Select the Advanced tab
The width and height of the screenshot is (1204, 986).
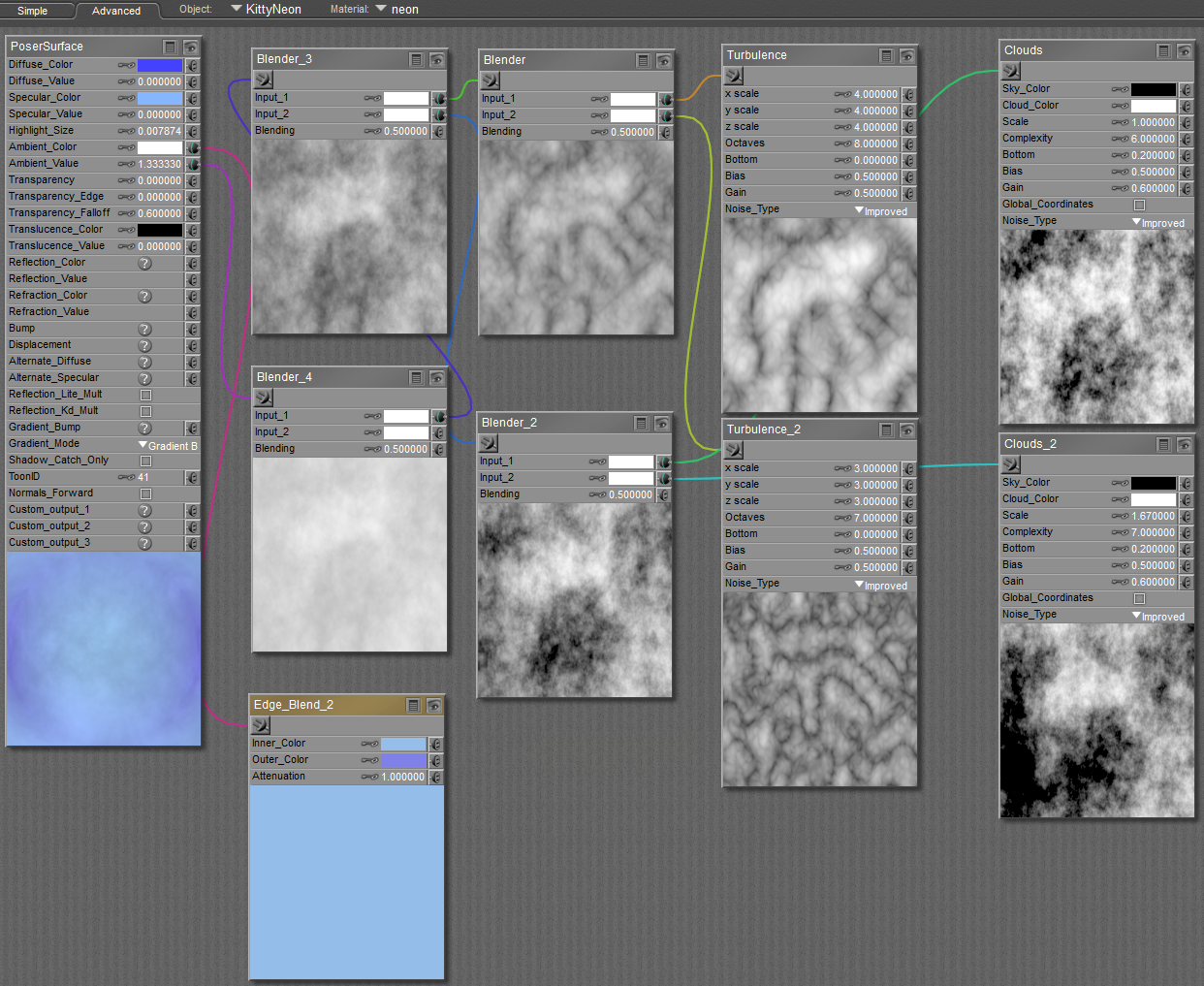coord(116,11)
